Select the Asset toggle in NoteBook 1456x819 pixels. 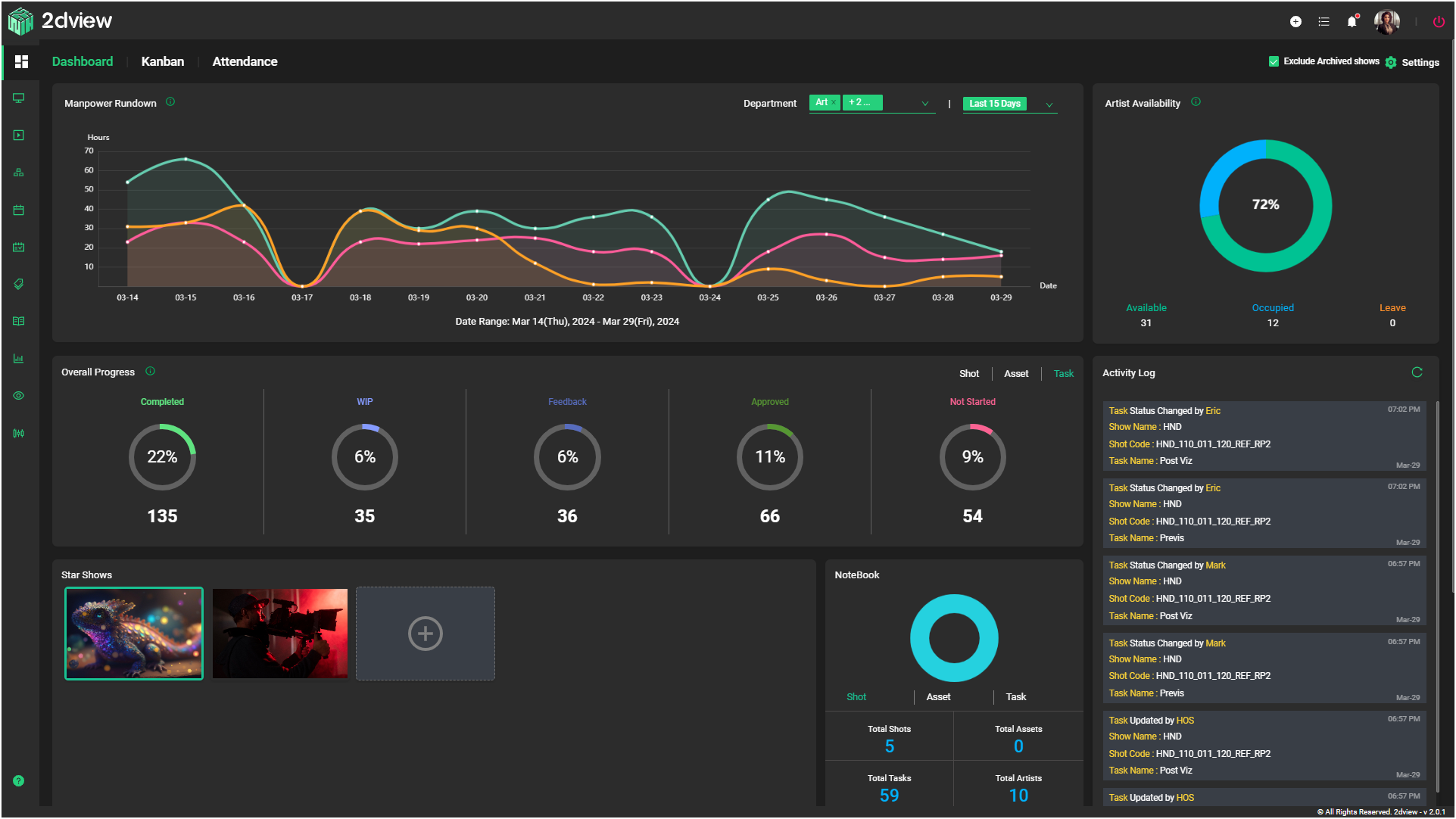(937, 697)
